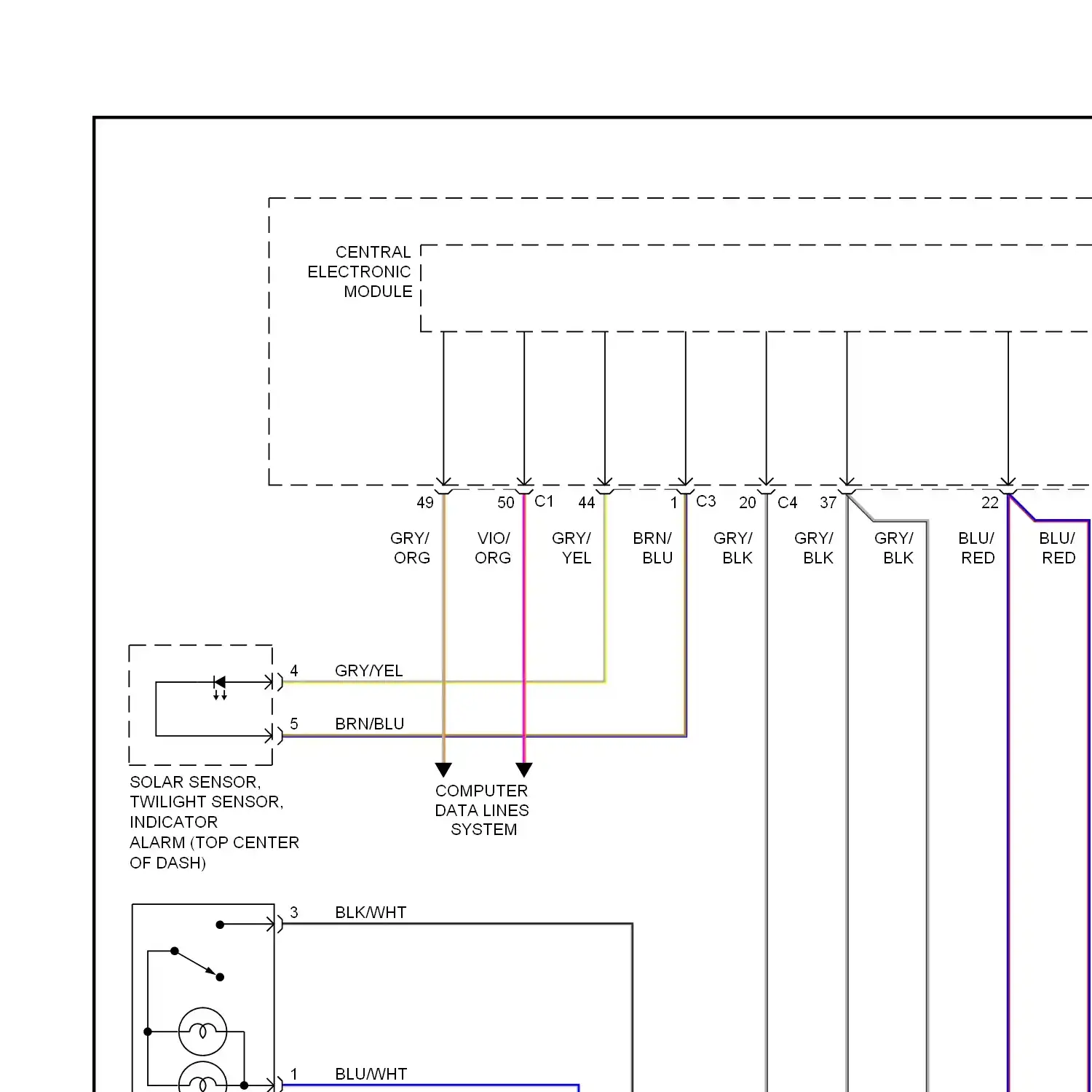Select pin number 49 label
Screen dimensions: 1092x1092
coord(425,502)
